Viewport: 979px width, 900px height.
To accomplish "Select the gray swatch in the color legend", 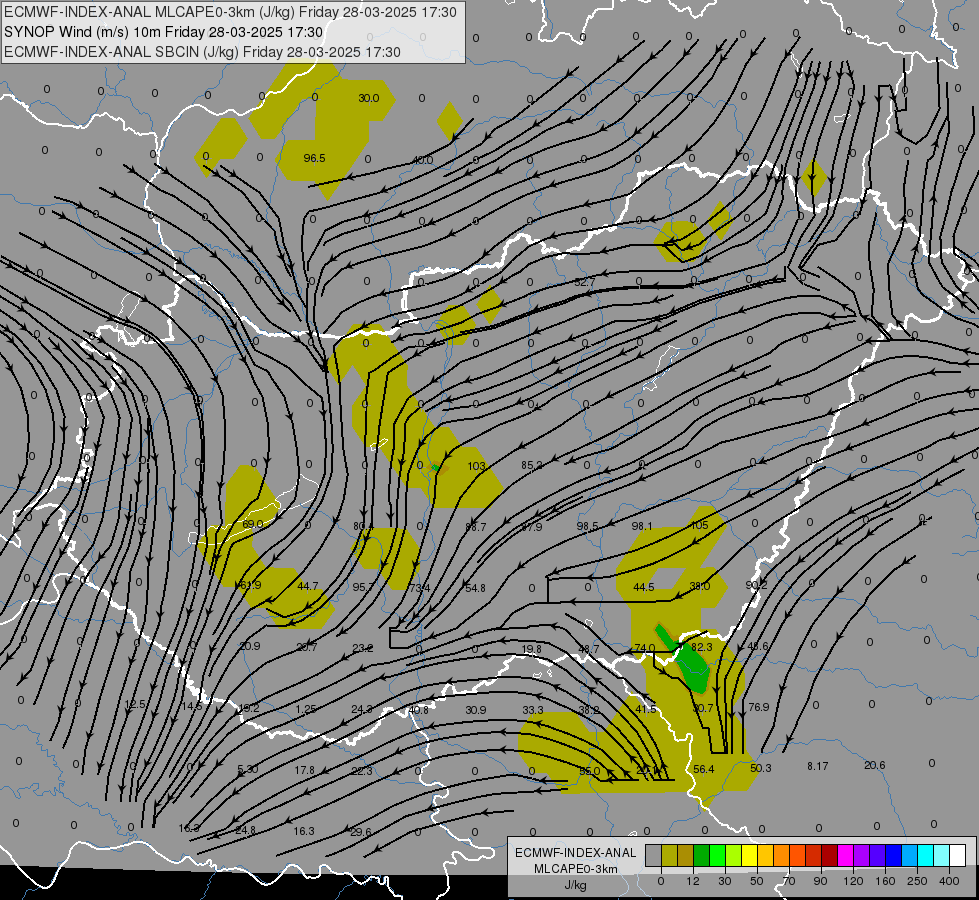I will tap(653, 856).
